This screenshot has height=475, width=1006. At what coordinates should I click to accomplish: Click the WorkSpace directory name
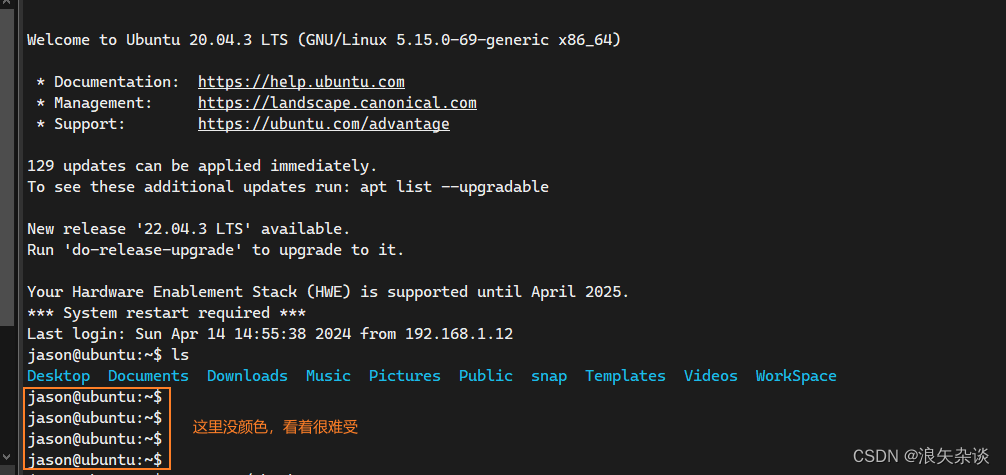coord(796,376)
